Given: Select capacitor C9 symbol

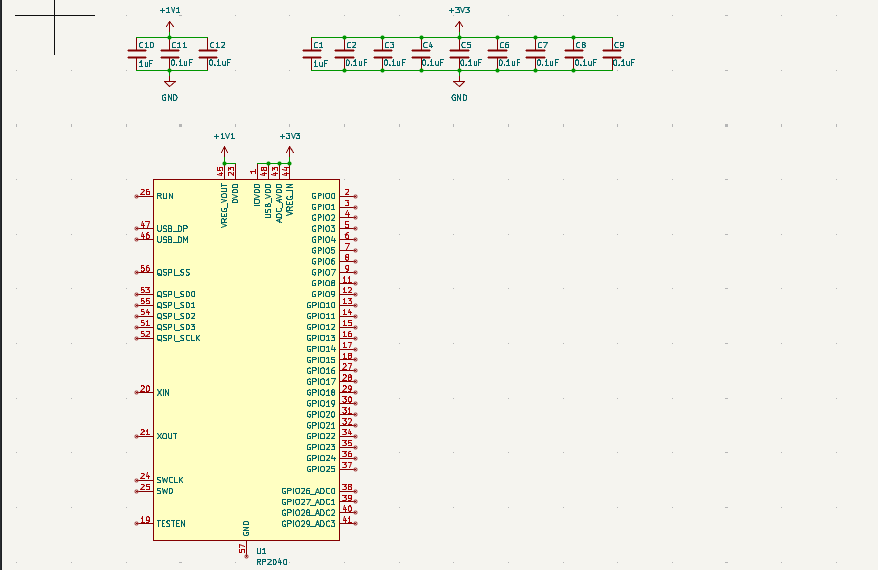Looking at the screenshot, I should (x=611, y=55).
